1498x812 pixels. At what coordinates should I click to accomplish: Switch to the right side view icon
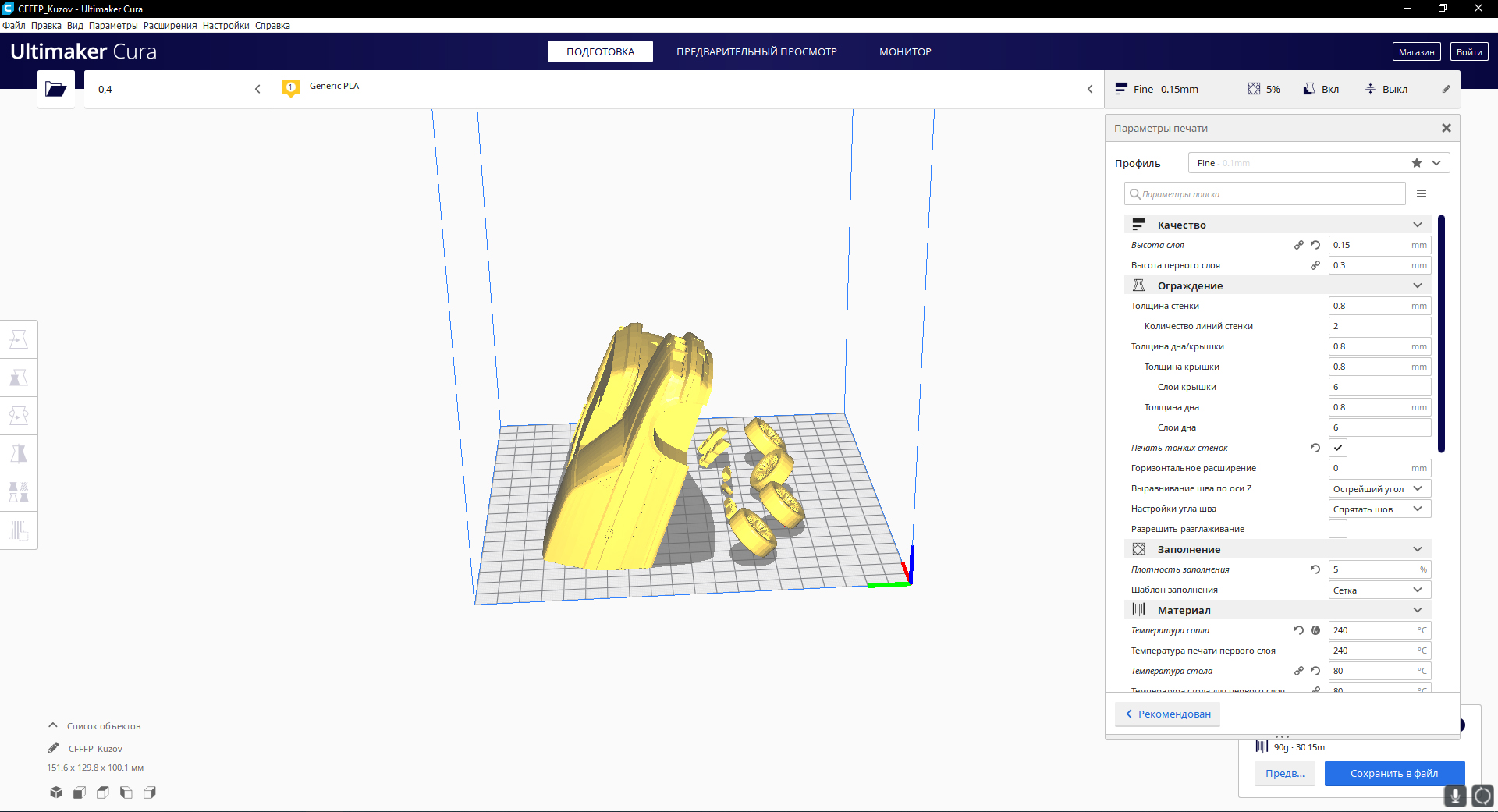tap(150, 792)
